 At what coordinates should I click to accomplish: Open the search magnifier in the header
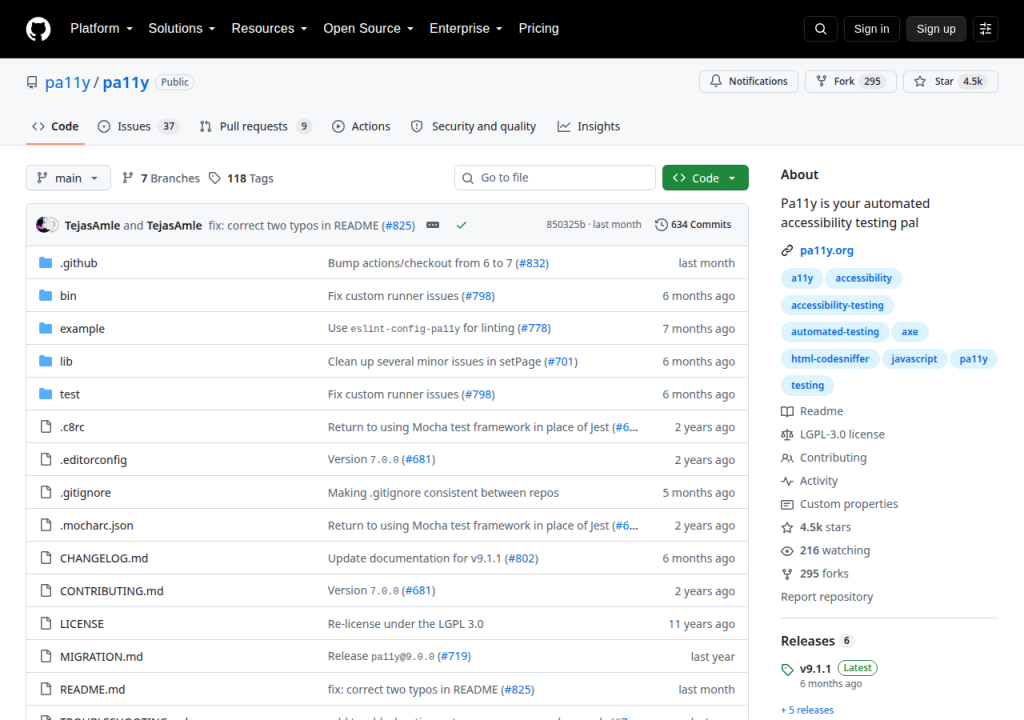pyautogui.click(x=820, y=29)
